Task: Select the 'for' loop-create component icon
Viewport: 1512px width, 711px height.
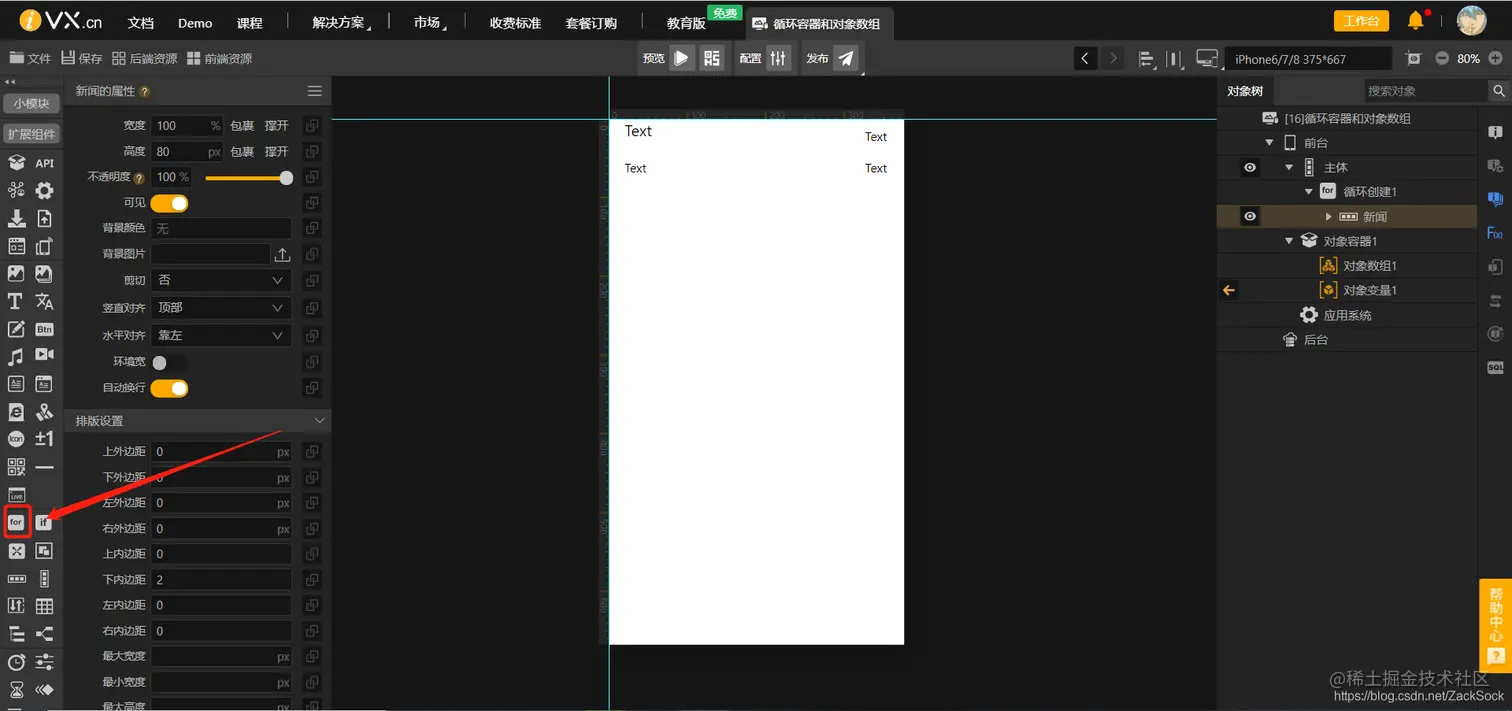Action: (x=16, y=522)
